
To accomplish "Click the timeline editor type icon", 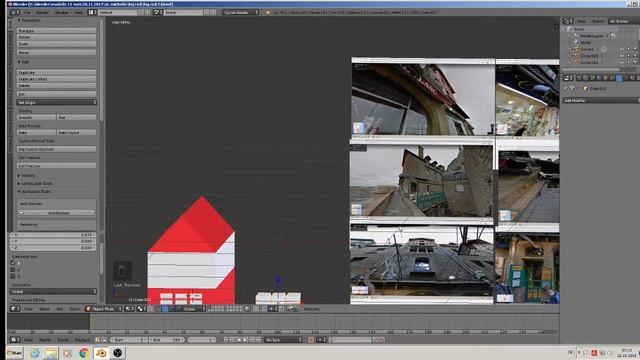I will tap(15, 340).
